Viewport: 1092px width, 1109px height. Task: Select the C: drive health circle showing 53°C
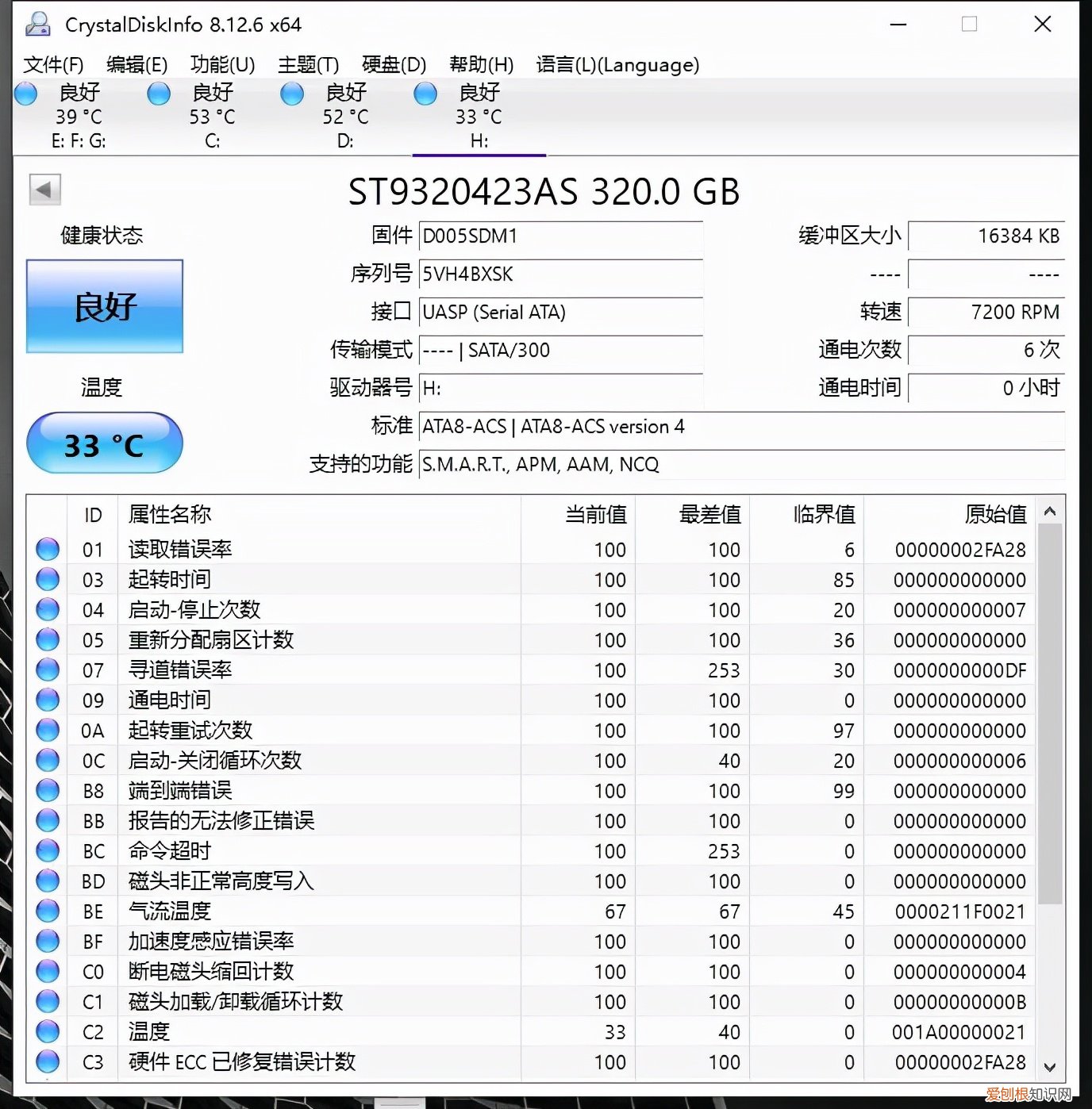coord(159,94)
